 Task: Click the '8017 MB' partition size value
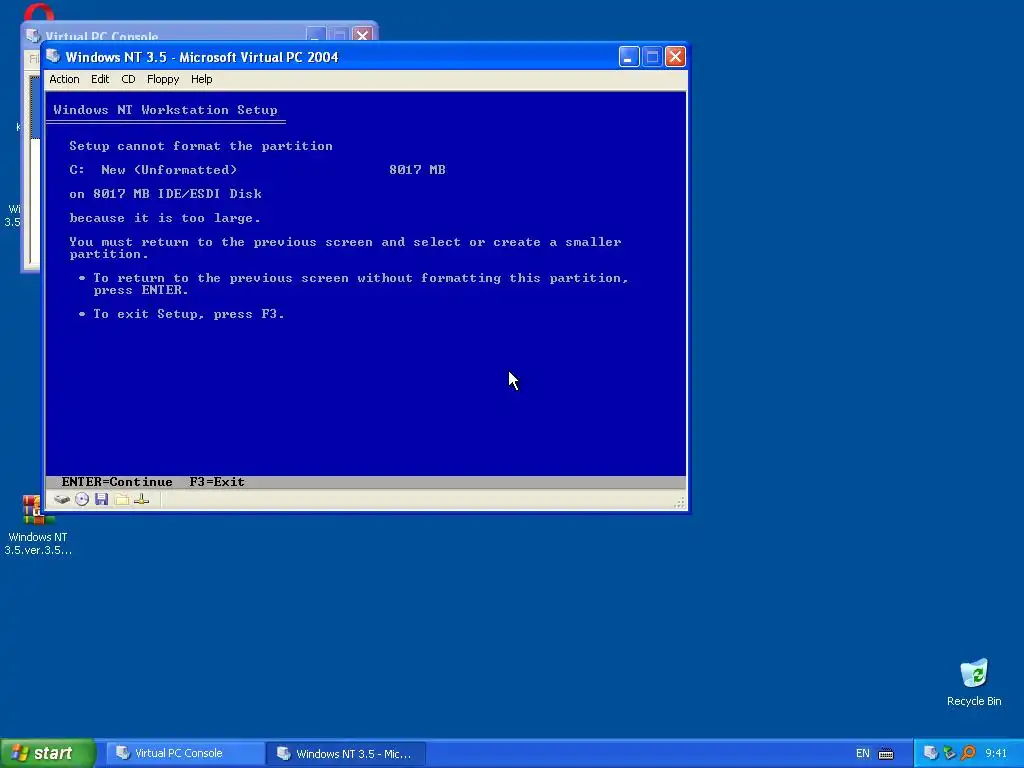click(417, 170)
